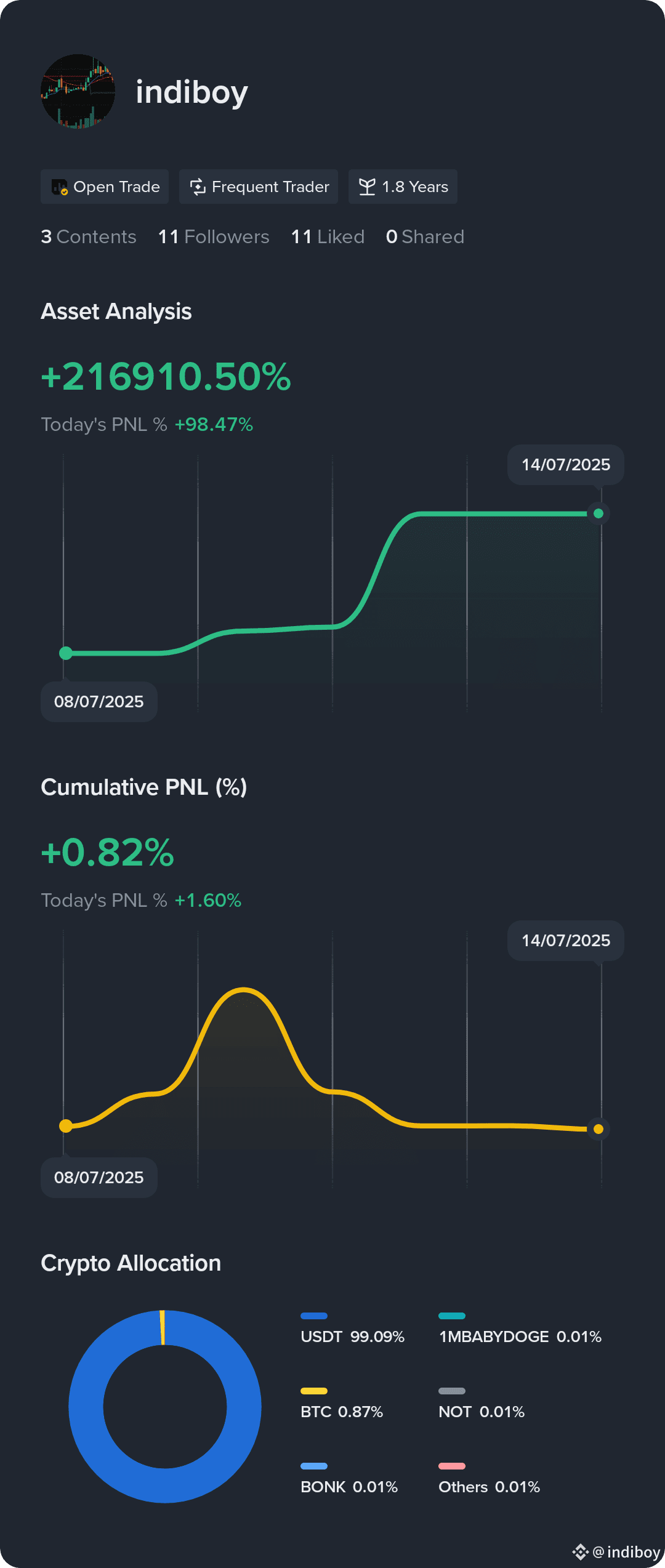Click the BTC yellow legend swatch

click(x=314, y=1391)
